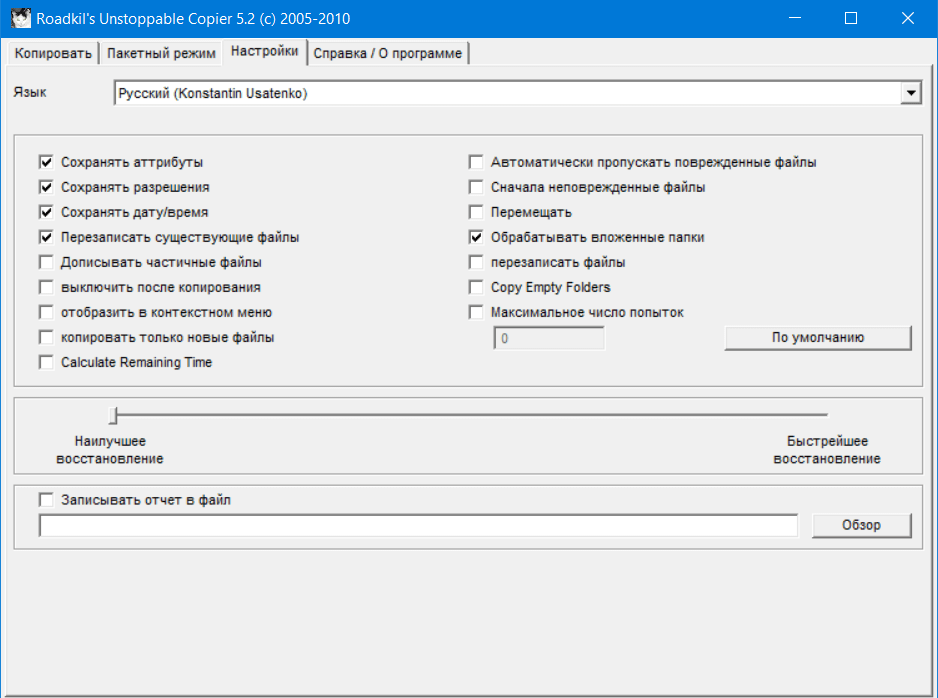Click the language combo box arrow
The height and width of the screenshot is (698, 938).
[910, 93]
